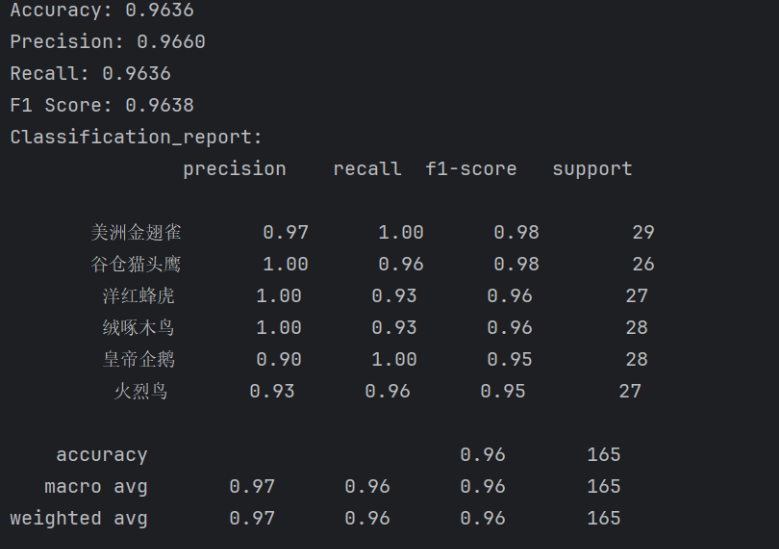Click the macro avg row label
The height and width of the screenshot is (549, 779).
pos(96,487)
